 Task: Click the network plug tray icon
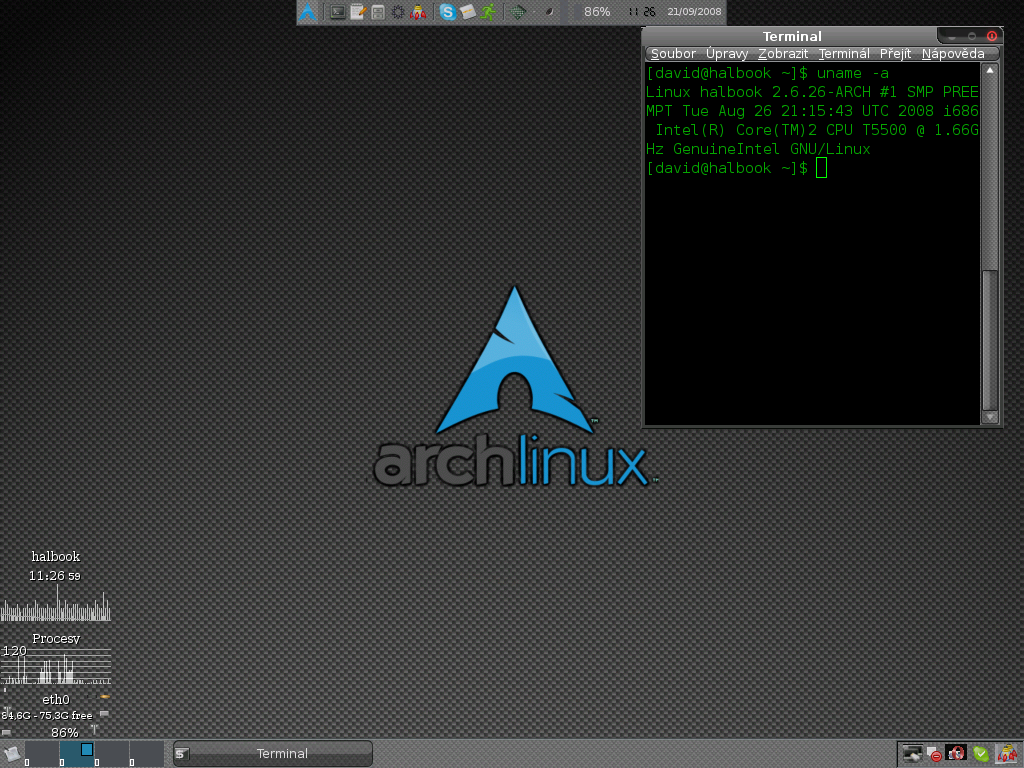(912, 754)
